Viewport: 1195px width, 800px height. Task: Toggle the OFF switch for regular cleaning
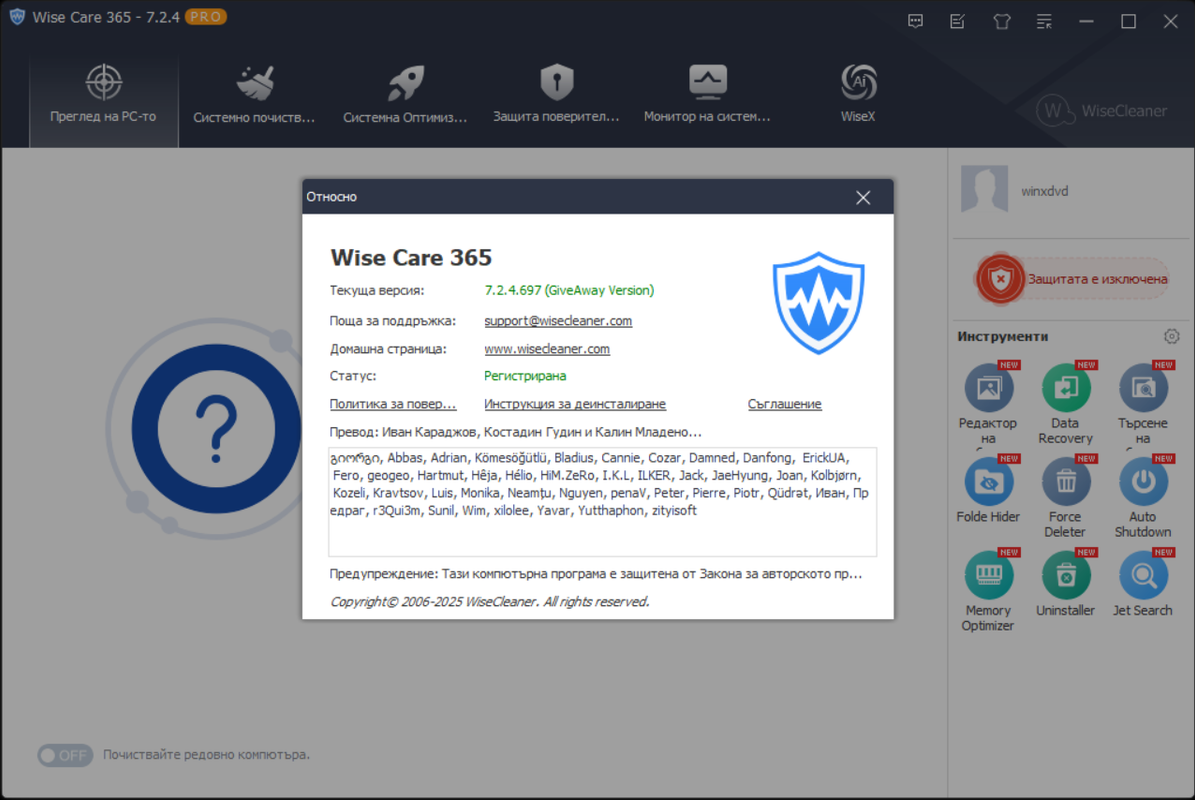pyautogui.click(x=65, y=755)
